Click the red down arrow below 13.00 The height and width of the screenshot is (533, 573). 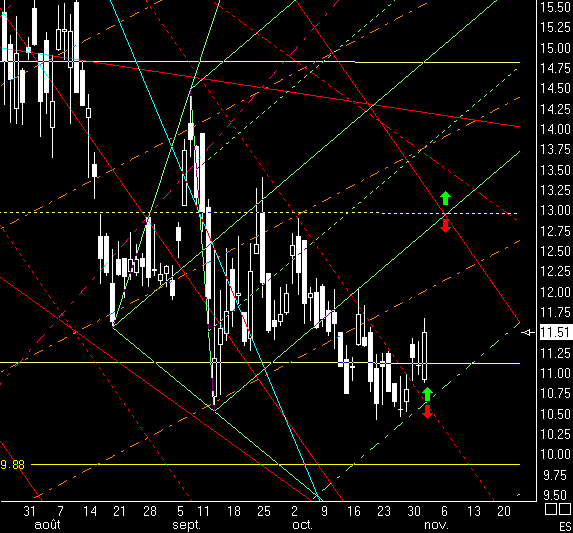[x=445, y=226]
